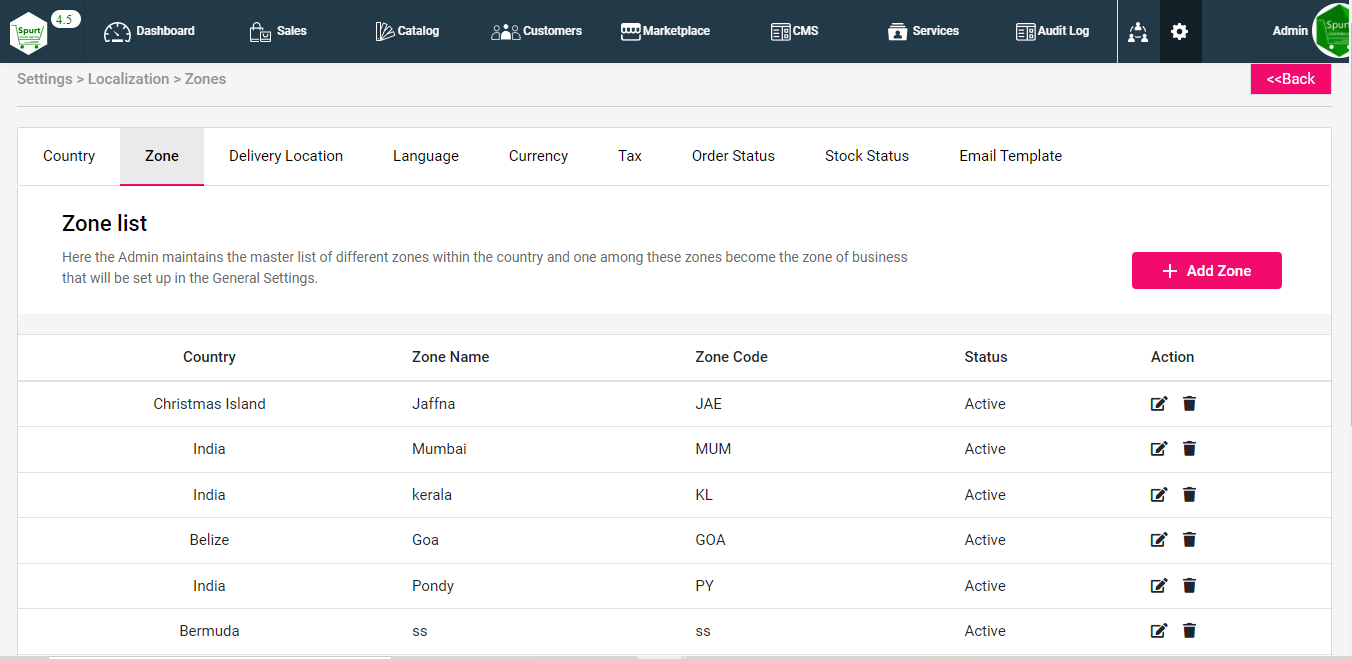The image size is (1352, 659).
Task: Click the Dashboard gauge icon
Action: point(118,32)
